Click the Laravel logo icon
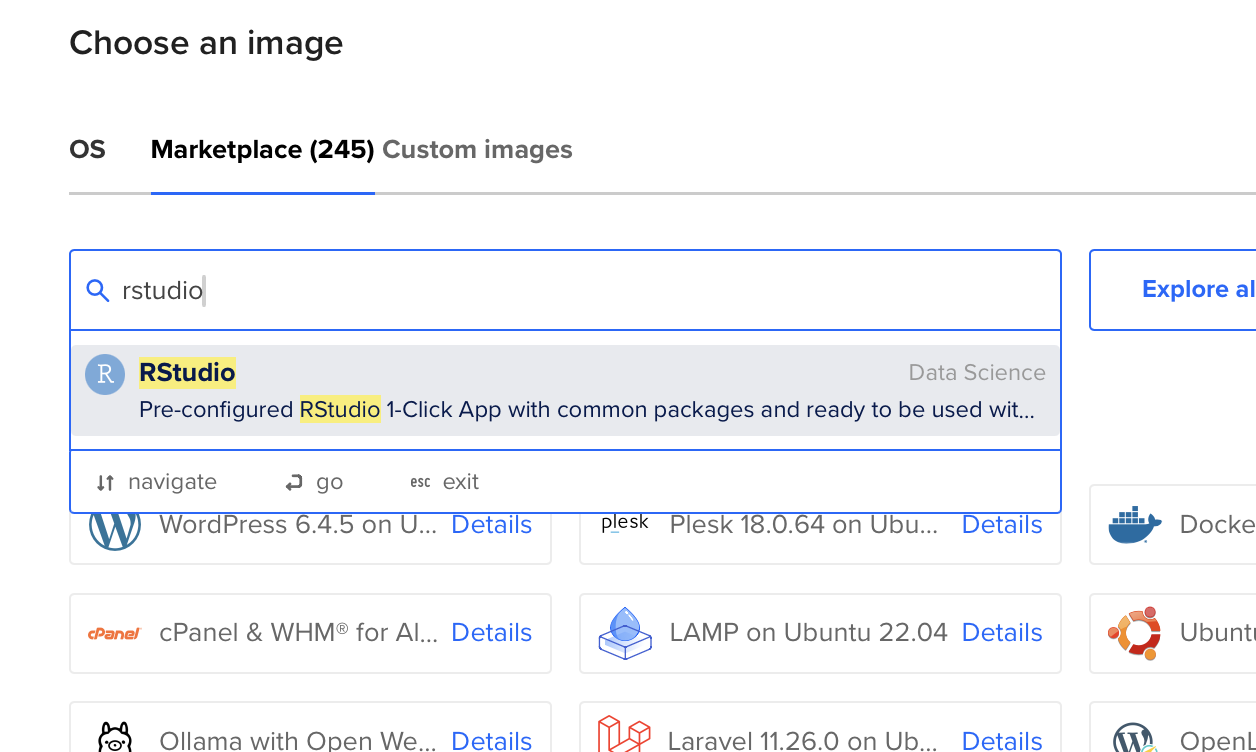Screen dimensions: 1256x752 coord(623,737)
